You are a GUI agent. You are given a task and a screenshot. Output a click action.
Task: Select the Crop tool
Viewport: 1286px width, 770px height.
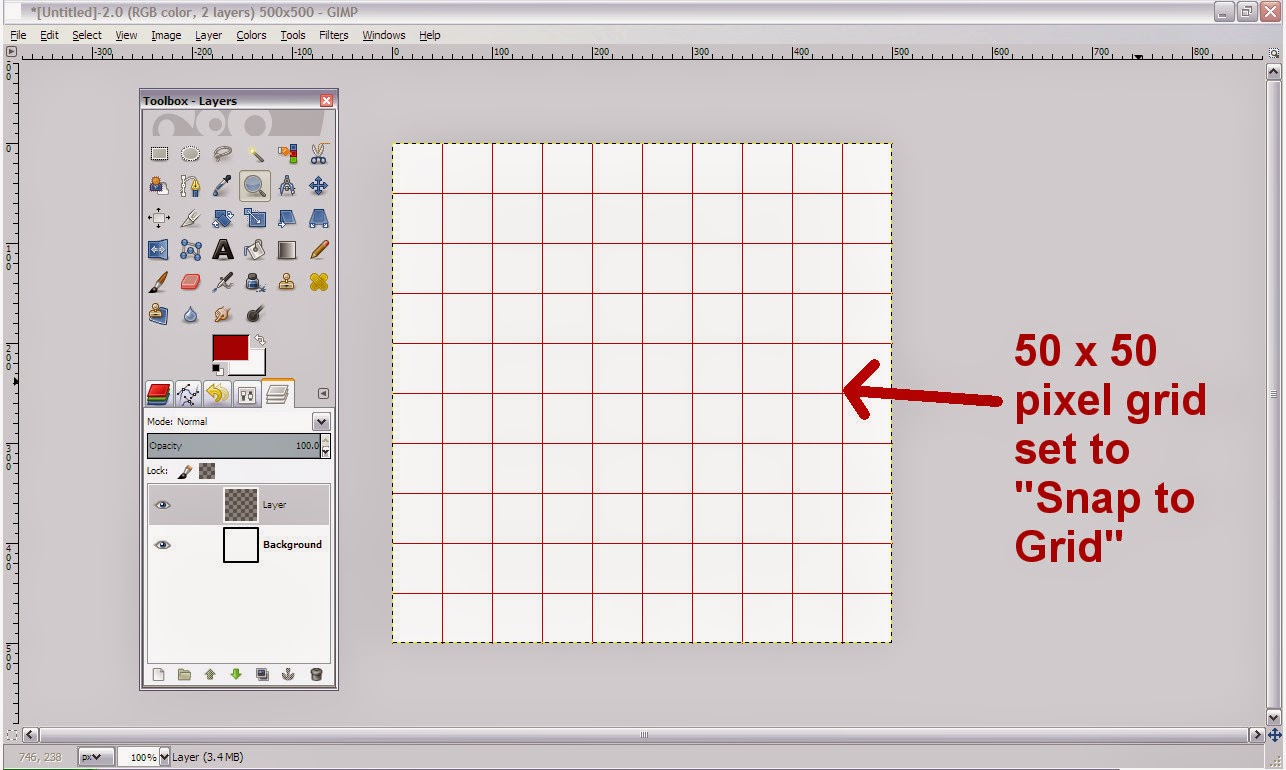pos(190,218)
